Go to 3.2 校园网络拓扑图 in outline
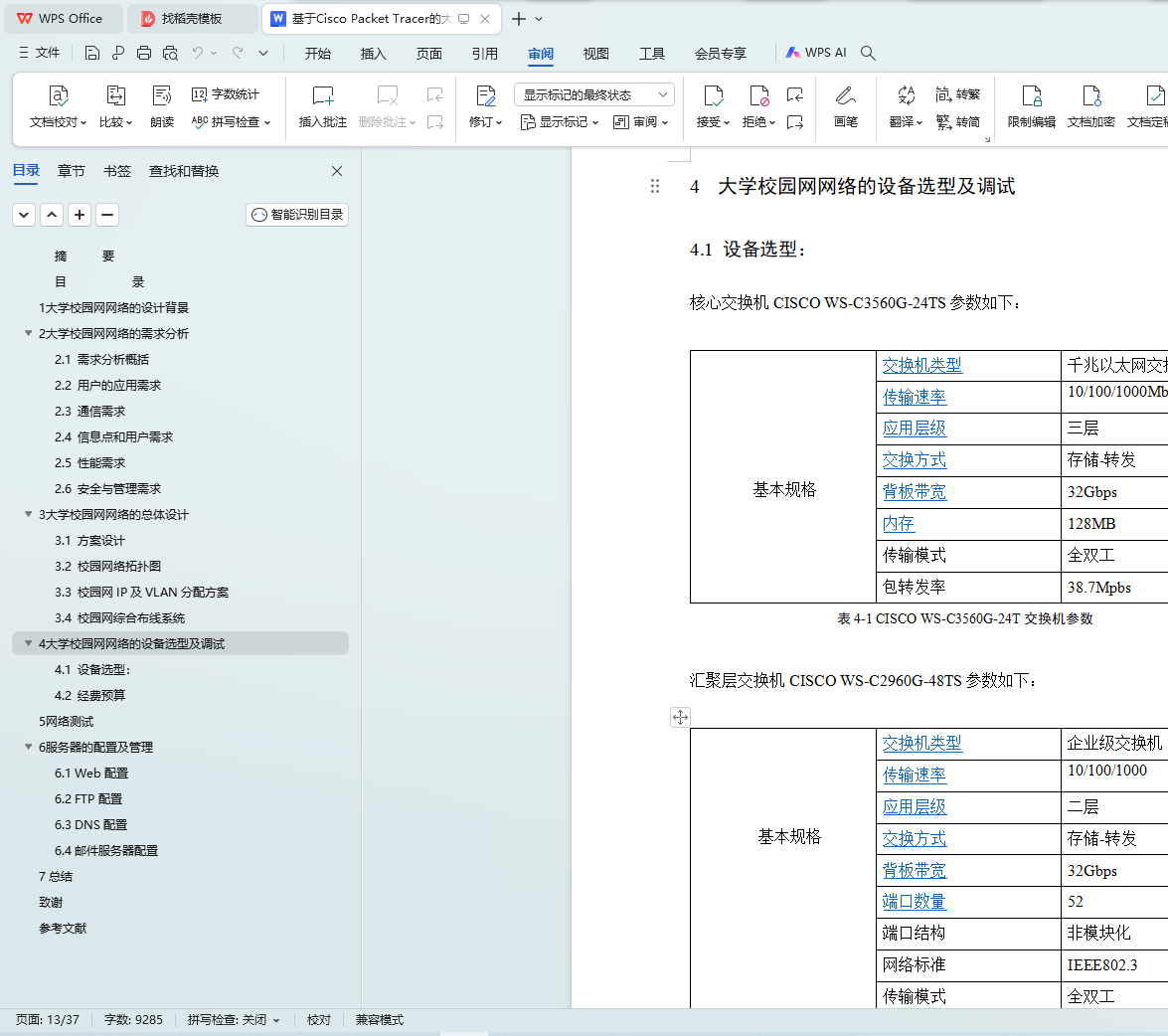 click(108, 566)
